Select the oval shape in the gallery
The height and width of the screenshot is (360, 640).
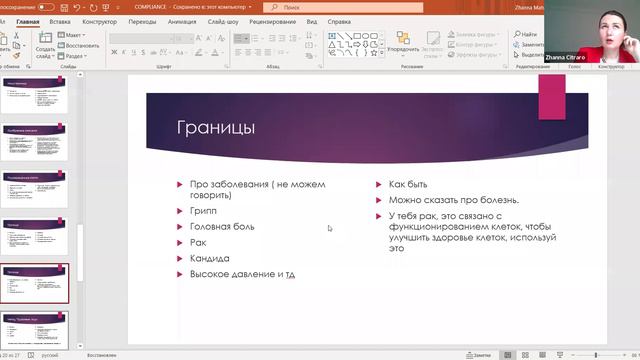tap(365, 36)
